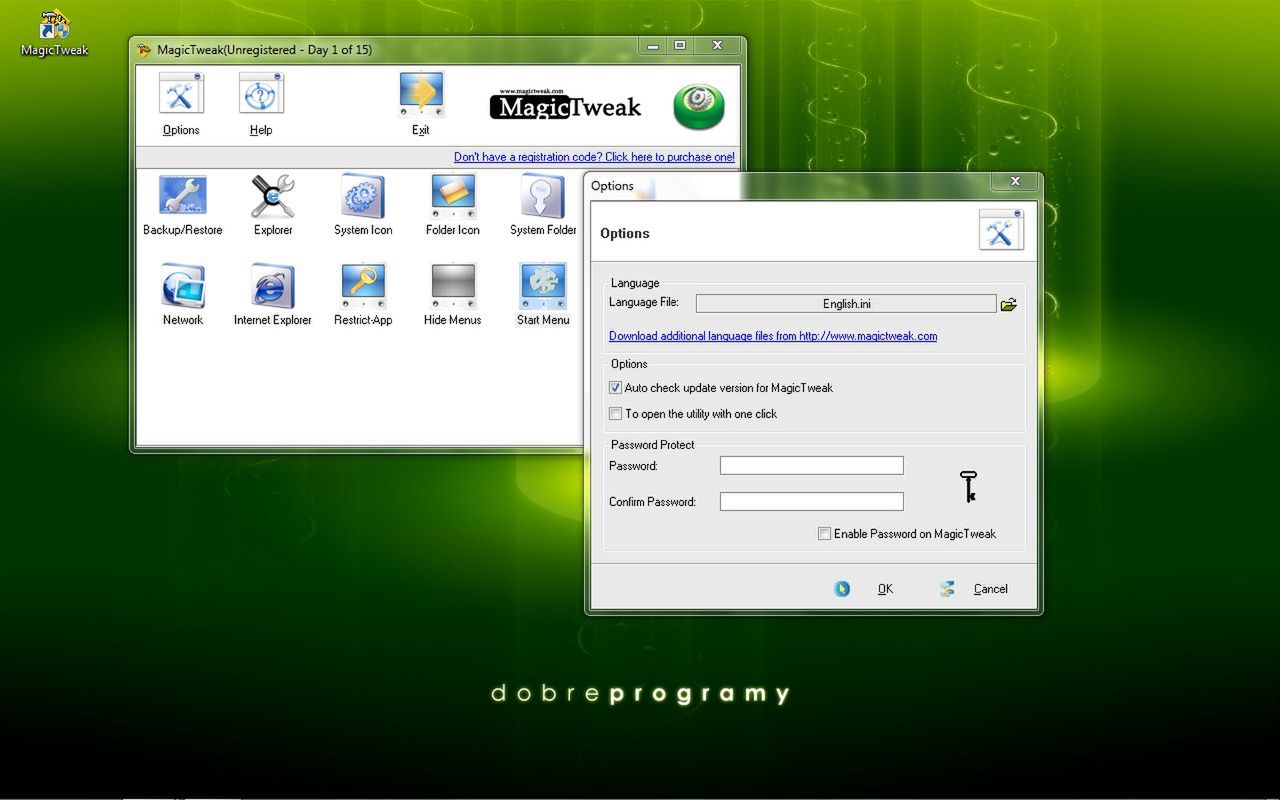The width and height of the screenshot is (1280, 800).
Task: Click into the Confirm Password field
Action: tap(811, 502)
